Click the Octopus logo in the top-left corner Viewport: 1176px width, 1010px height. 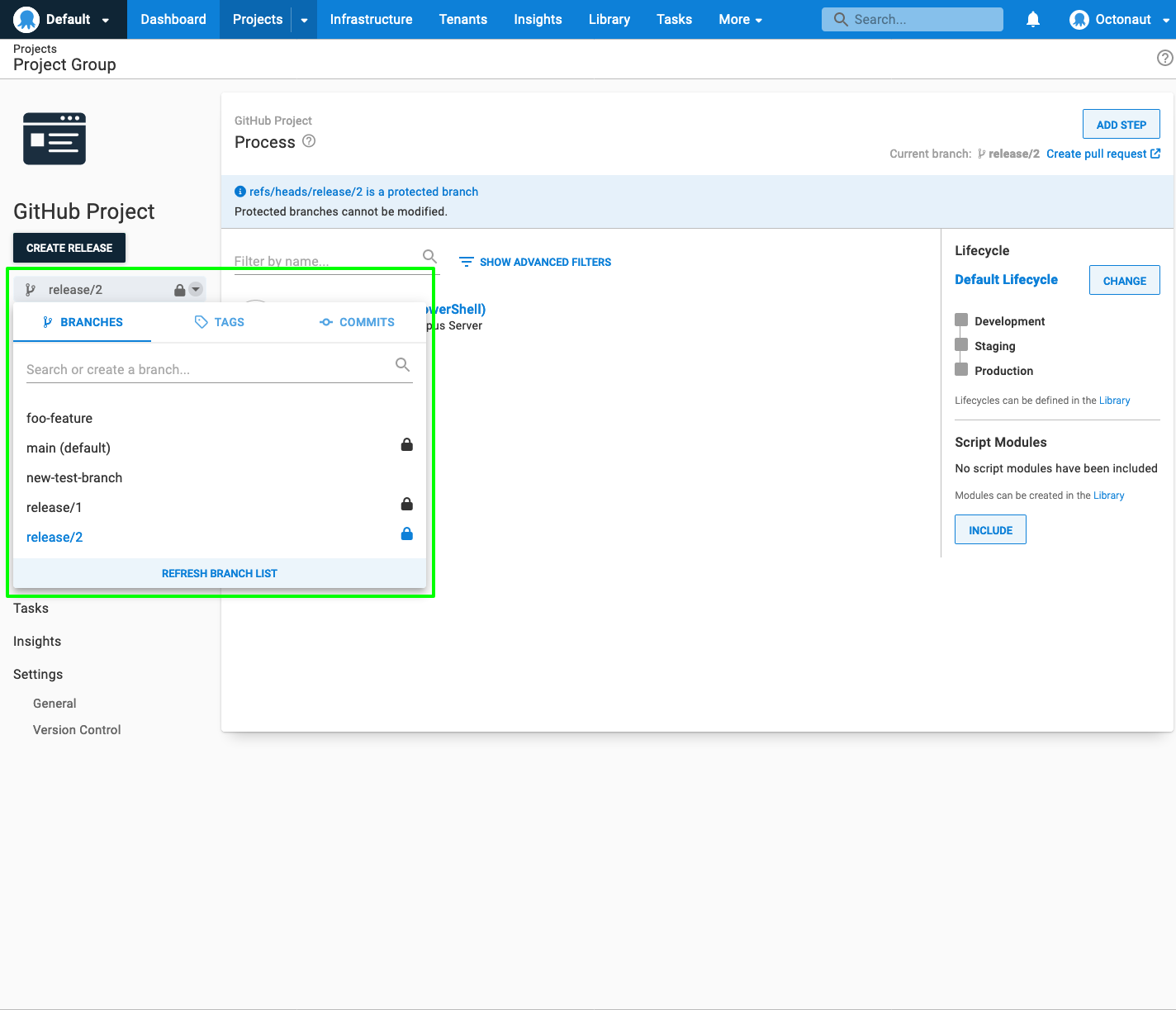point(25,19)
